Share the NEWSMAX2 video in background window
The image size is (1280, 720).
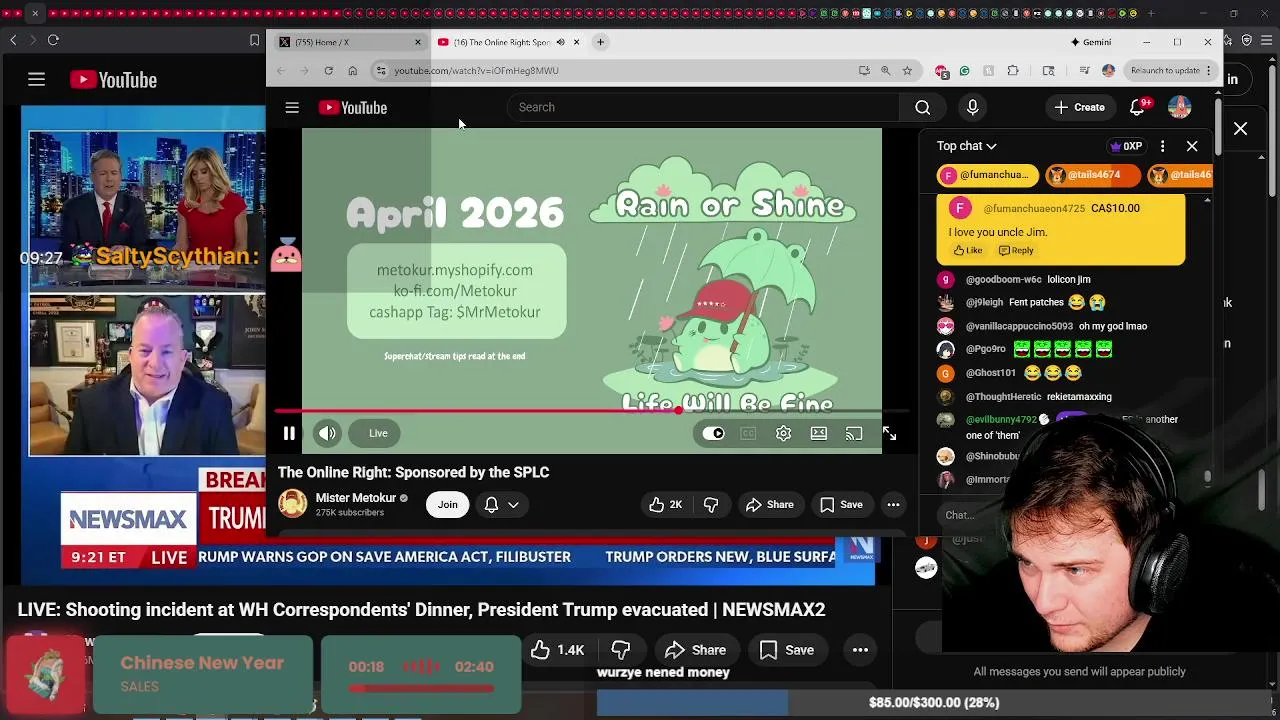(x=695, y=650)
